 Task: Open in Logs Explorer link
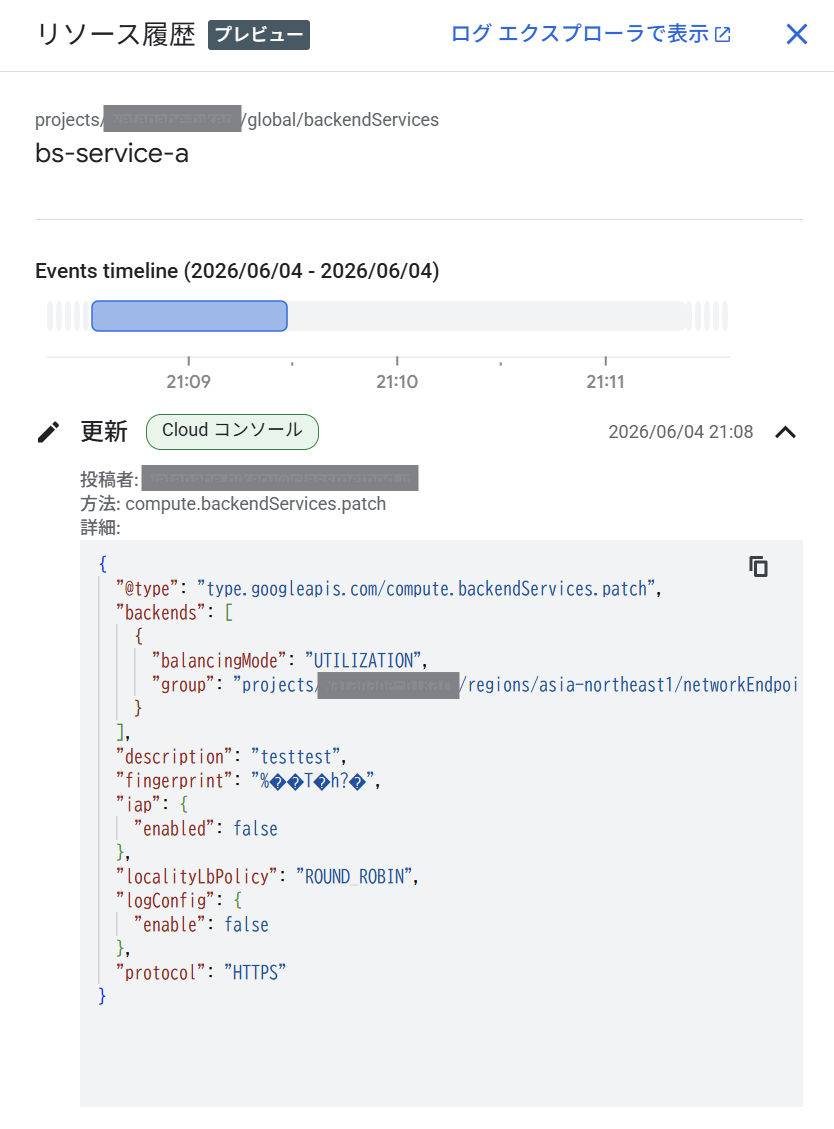[x=591, y=34]
